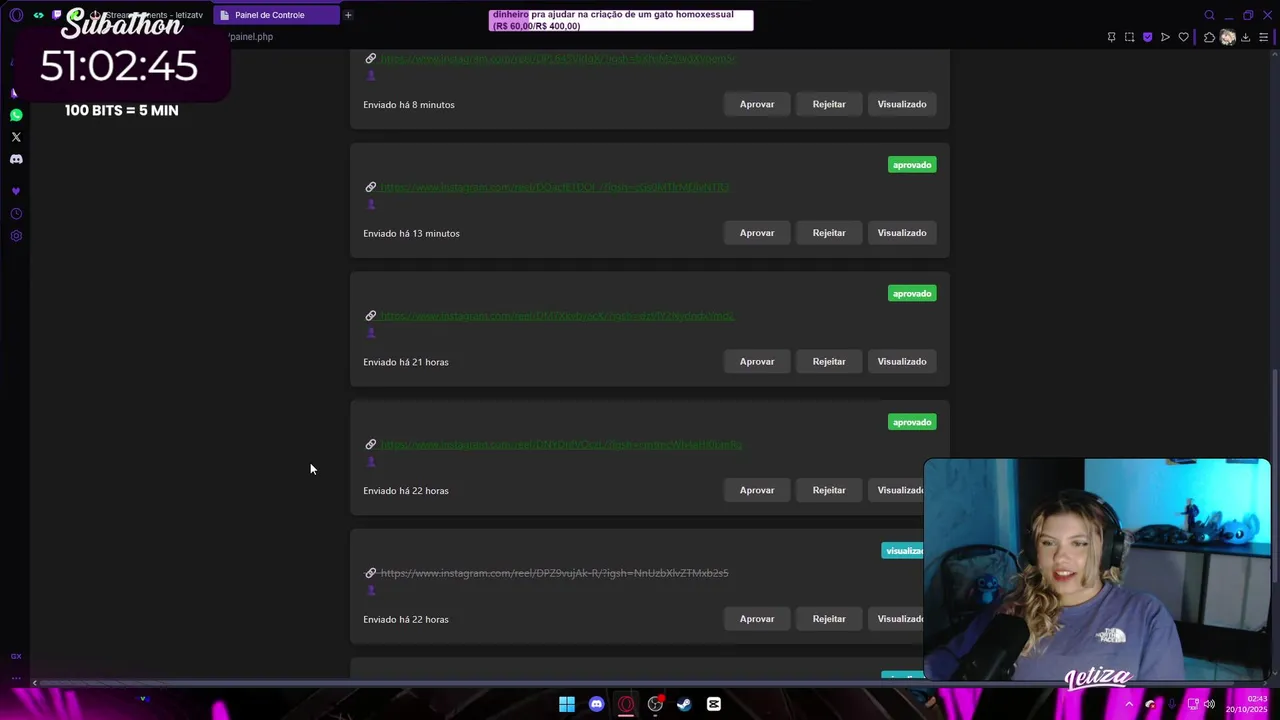Open the reel link in the 8-minute-old card

pyautogui.click(x=557, y=59)
